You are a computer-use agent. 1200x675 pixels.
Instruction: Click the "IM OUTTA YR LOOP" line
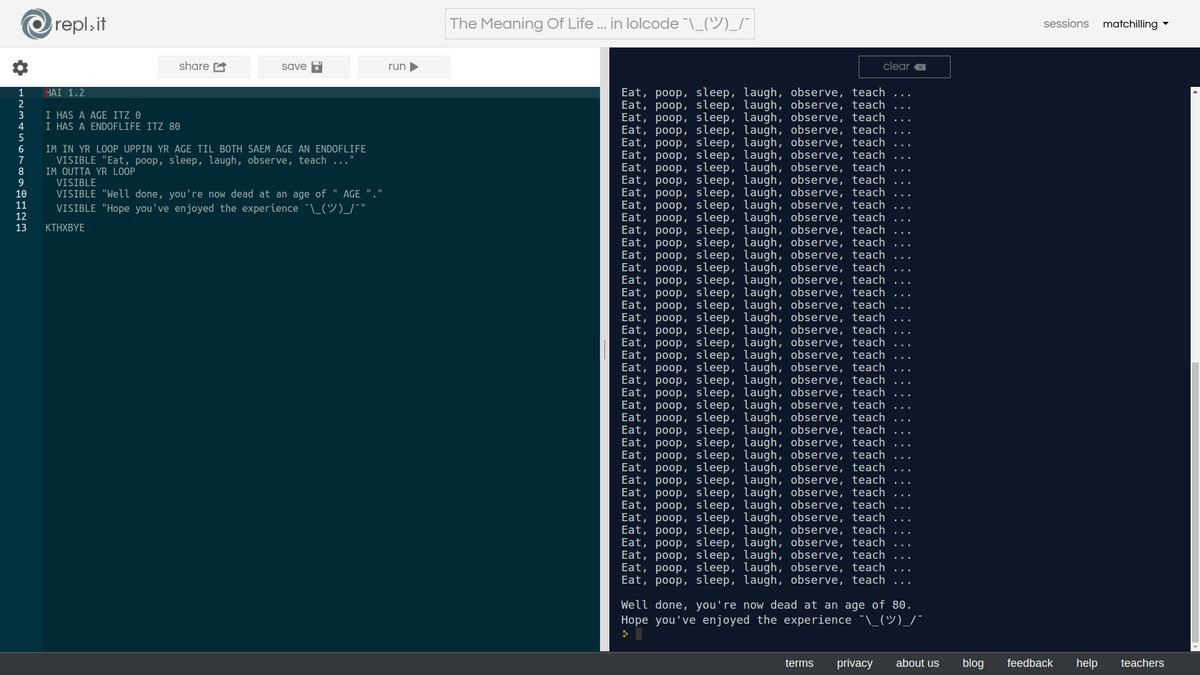(x=90, y=172)
